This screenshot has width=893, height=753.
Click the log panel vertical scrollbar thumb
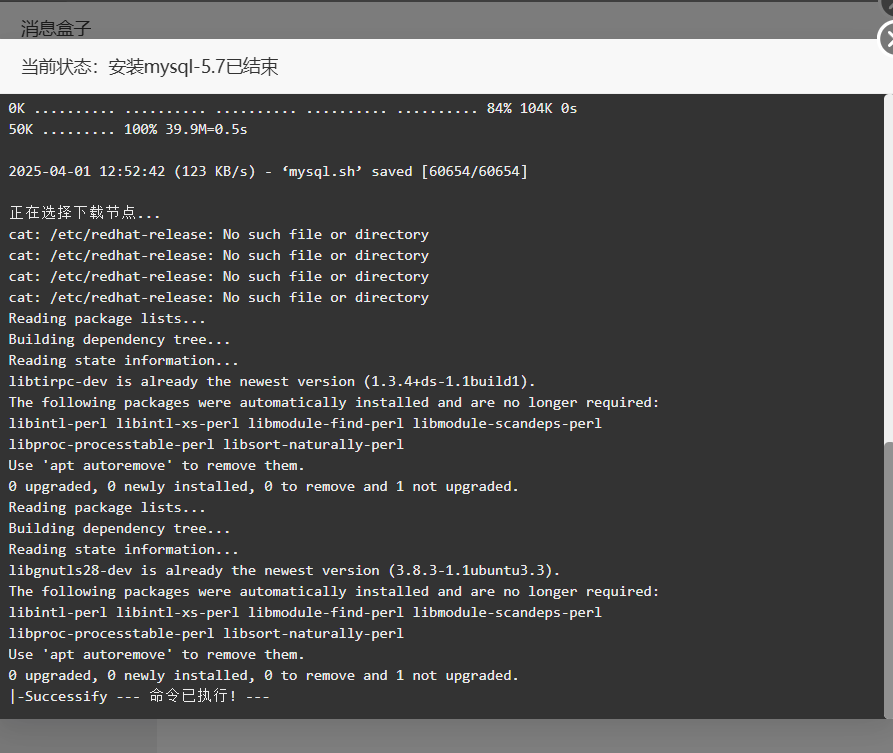pyautogui.click(x=888, y=579)
